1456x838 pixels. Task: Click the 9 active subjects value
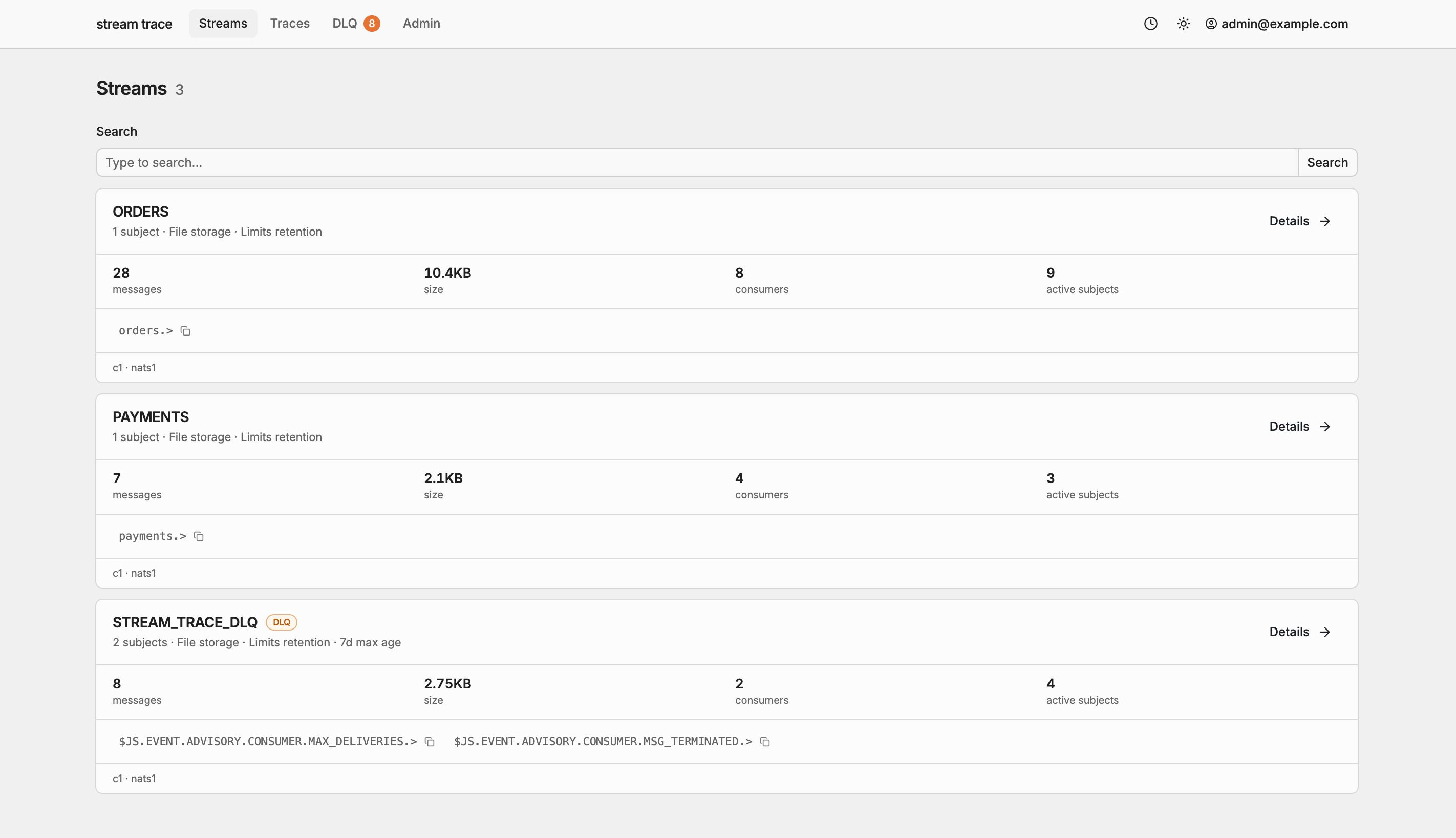click(1051, 273)
